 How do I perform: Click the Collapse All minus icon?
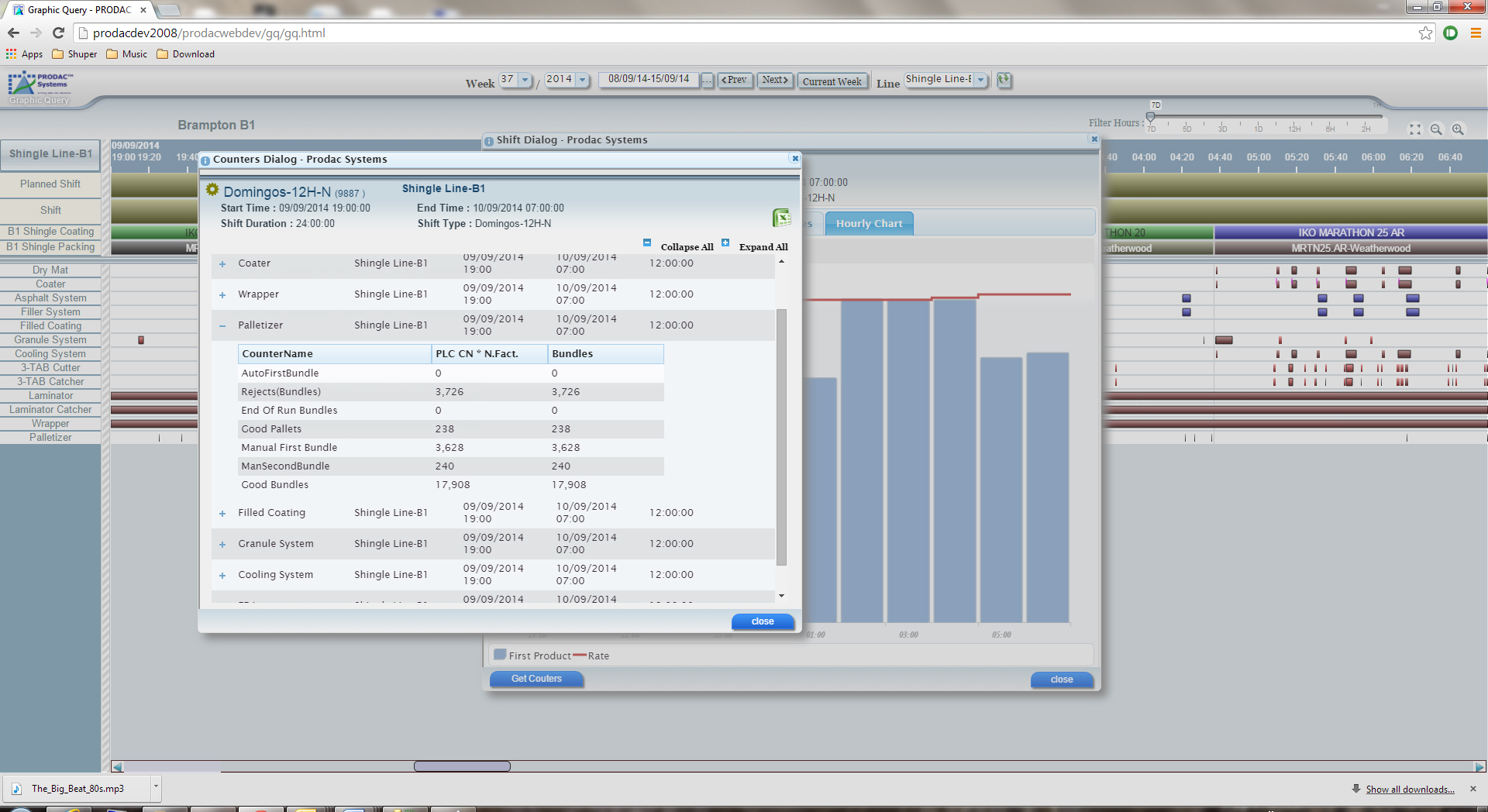click(x=647, y=243)
